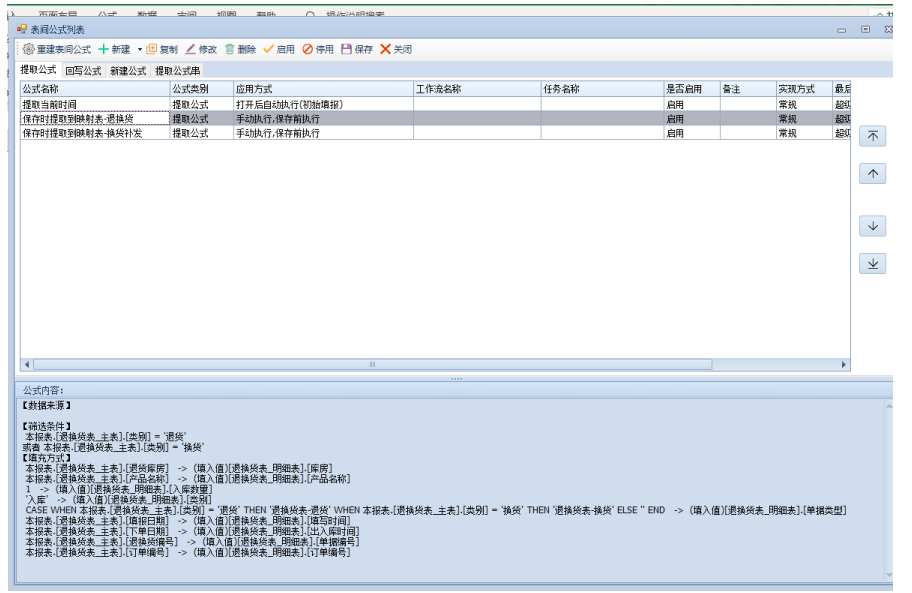Image resolution: width=912 pixels, height=593 pixels.
Task: Click the green plus 新建 button
Action: point(104,49)
